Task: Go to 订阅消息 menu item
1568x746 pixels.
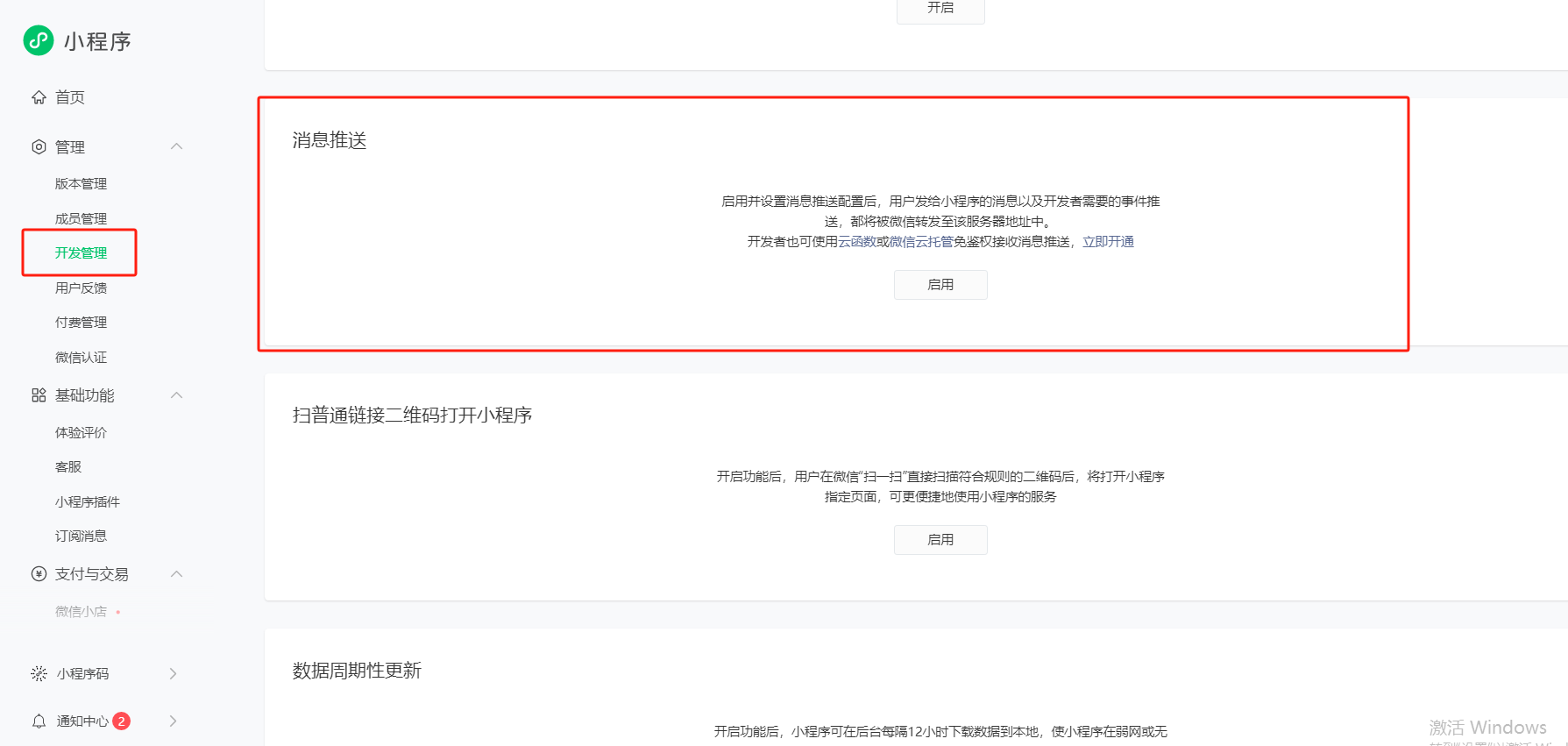Action: (x=81, y=536)
